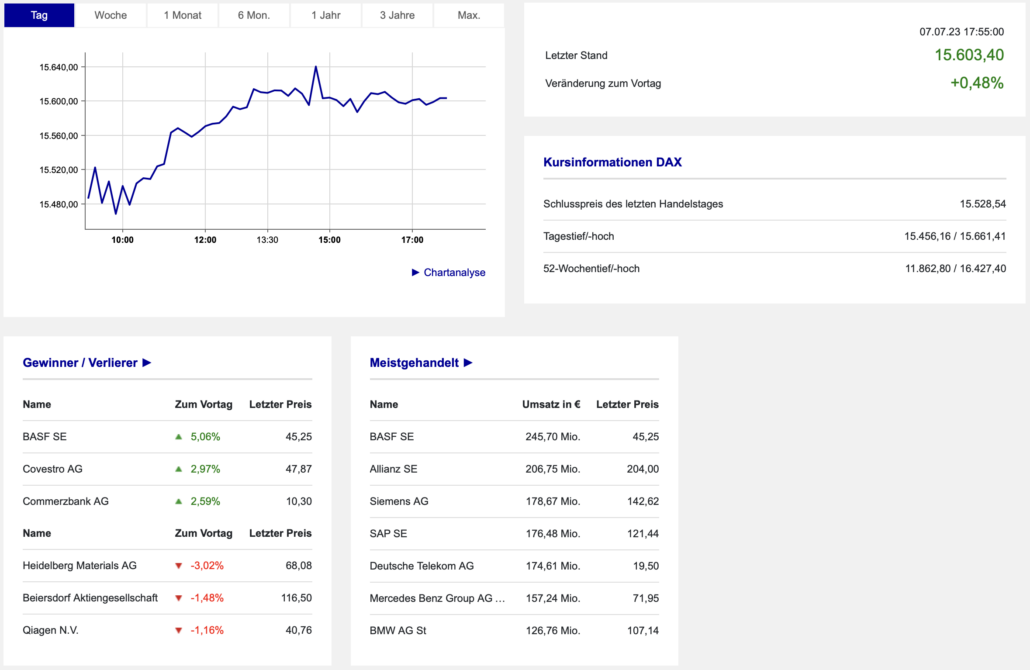This screenshot has height=670, width=1030.
Task: Click red down arrow for Qiagen N.V.
Action: pos(179,630)
